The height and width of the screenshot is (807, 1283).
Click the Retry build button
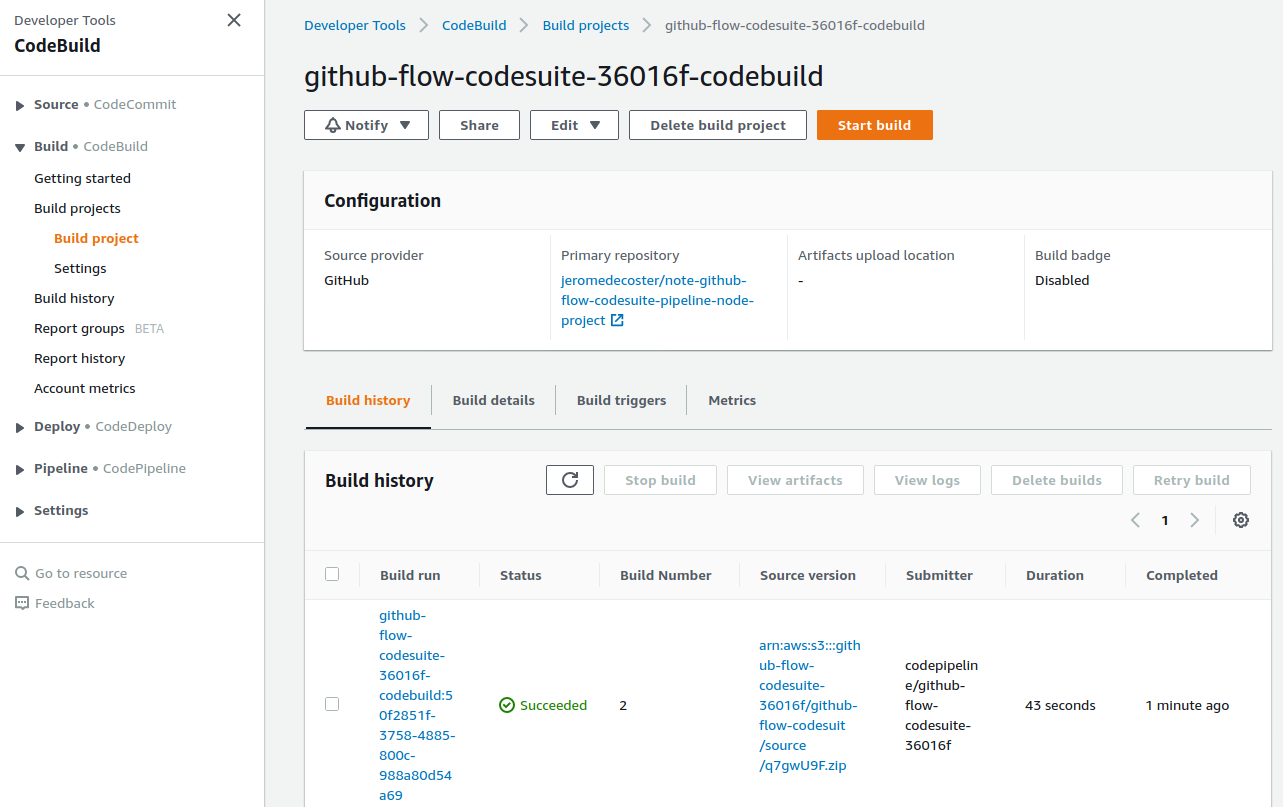click(x=1192, y=480)
